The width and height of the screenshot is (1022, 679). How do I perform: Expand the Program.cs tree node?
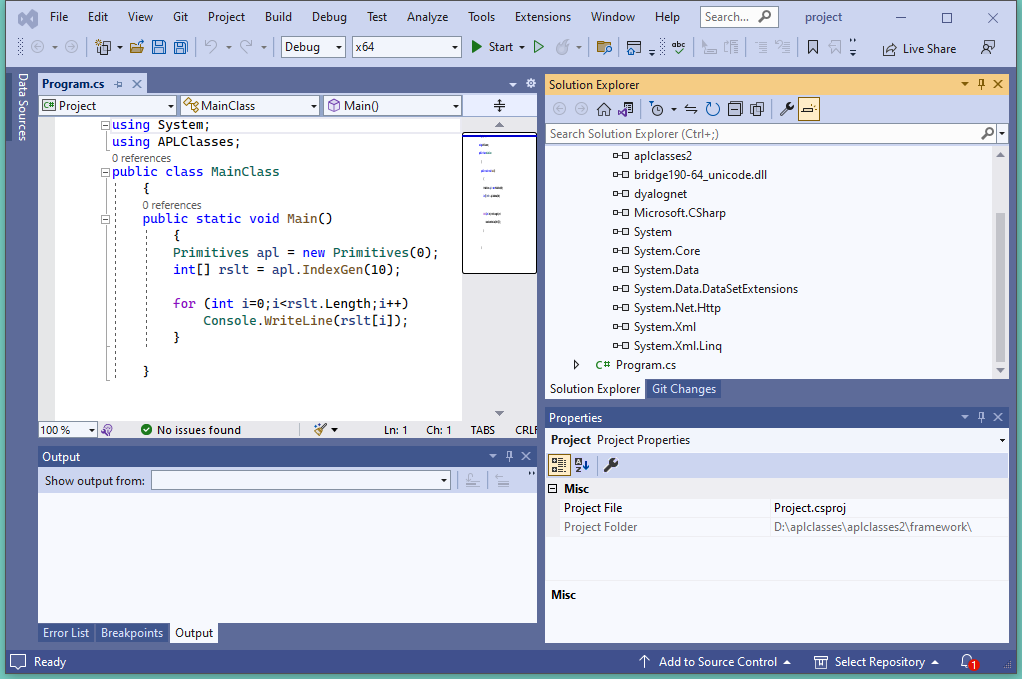(576, 365)
